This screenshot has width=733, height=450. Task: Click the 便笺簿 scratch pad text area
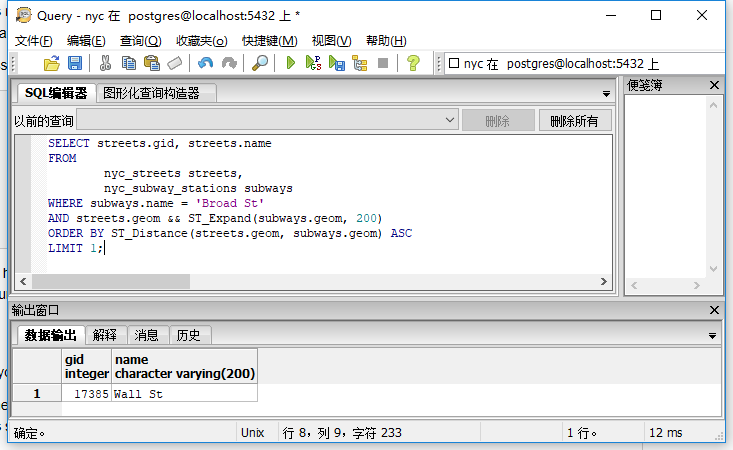(x=666, y=187)
